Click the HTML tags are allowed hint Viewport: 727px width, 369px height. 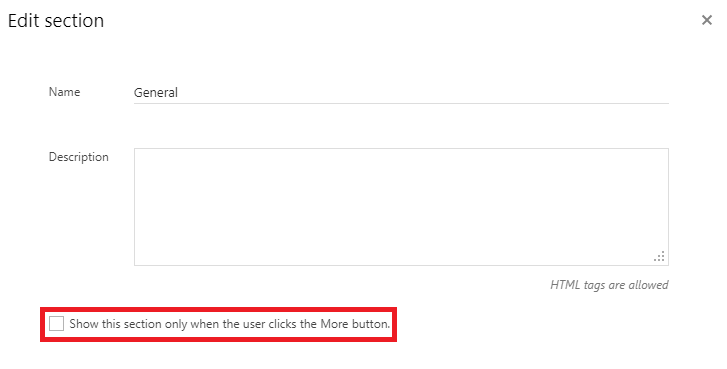coord(609,285)
